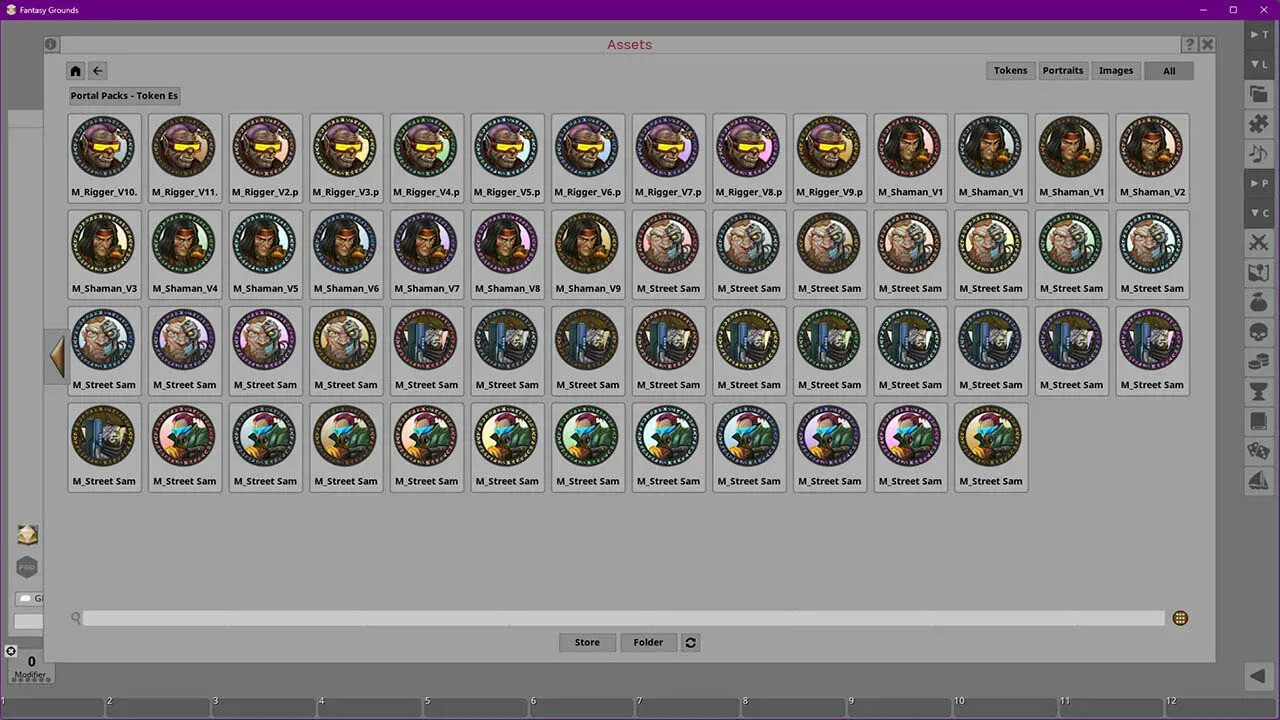
Task: Collapse the left panel with the side chevron
Action: 57,356
